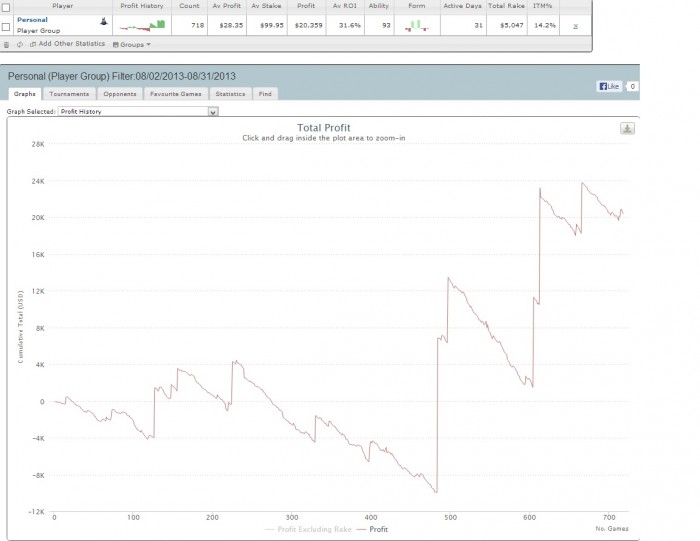Open the Form mini chart thumbnail
The width and height of the screenshot is (700, 541).
pyautogui.click(x=417, y=25)
